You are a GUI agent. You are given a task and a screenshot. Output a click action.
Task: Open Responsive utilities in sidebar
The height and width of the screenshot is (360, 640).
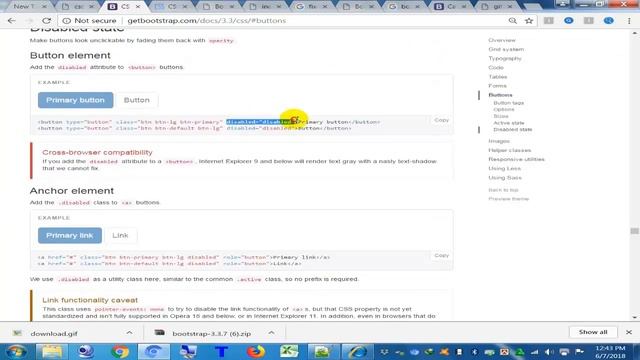(516, 159)
